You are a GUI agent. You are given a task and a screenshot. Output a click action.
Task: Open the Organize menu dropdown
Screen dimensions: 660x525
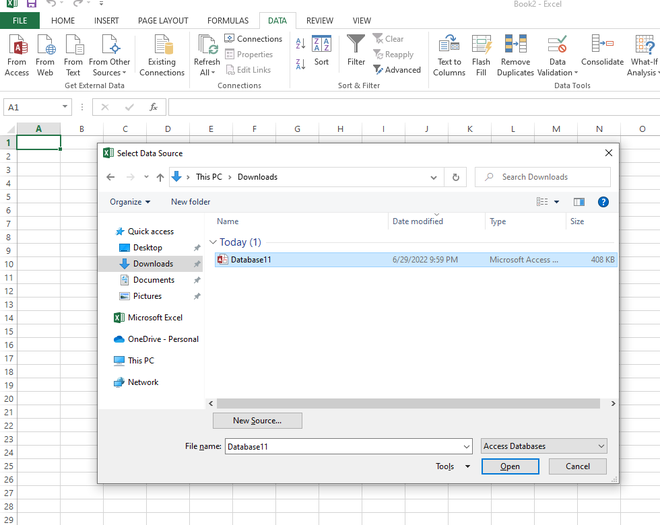point(130,202)
